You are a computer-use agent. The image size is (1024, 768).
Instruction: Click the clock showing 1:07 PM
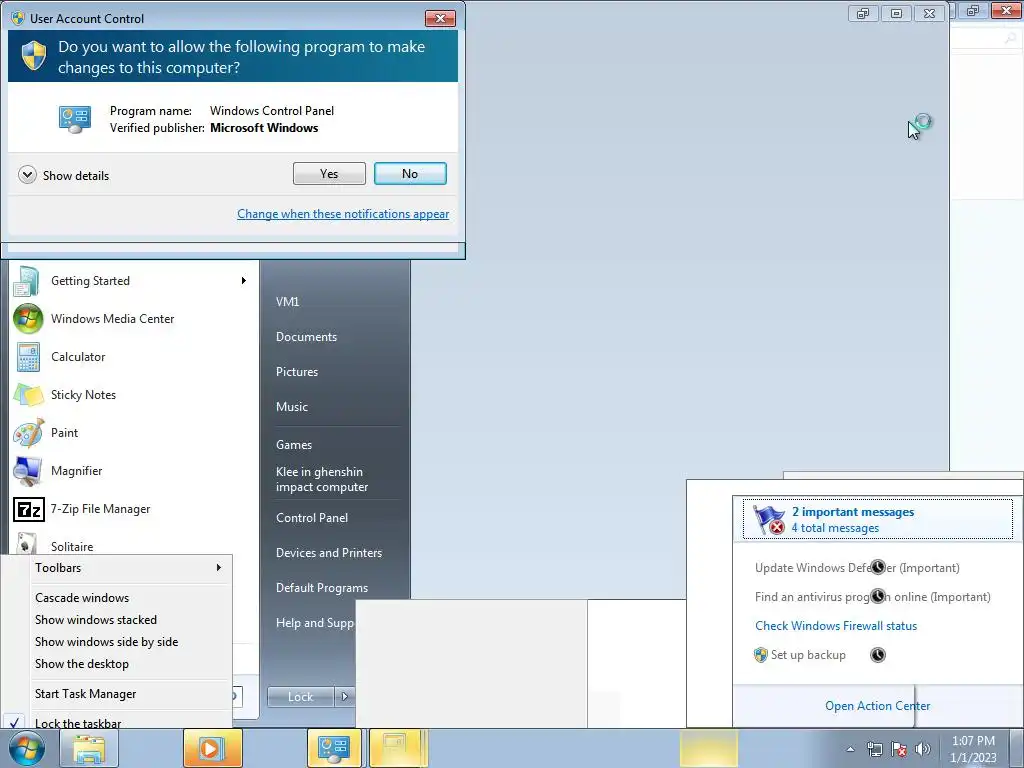click(x=973, y=741)
